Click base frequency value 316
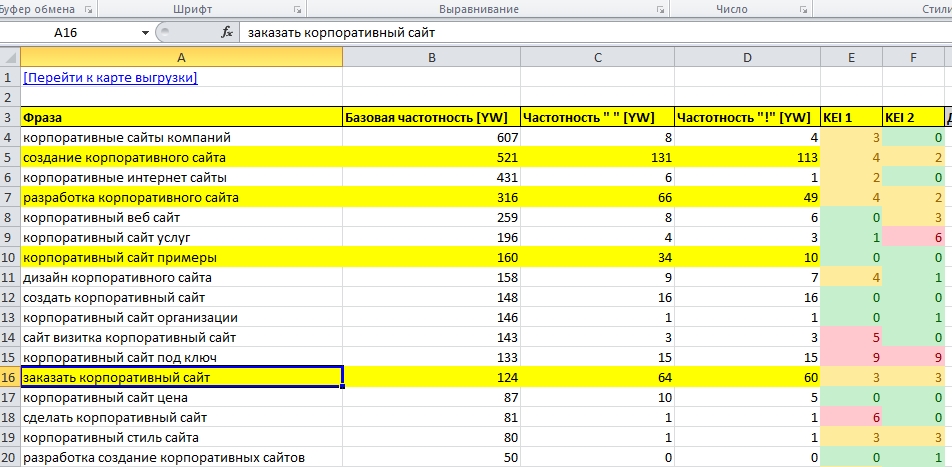Screen dimensions: 952x467 (x=432, y=197)
